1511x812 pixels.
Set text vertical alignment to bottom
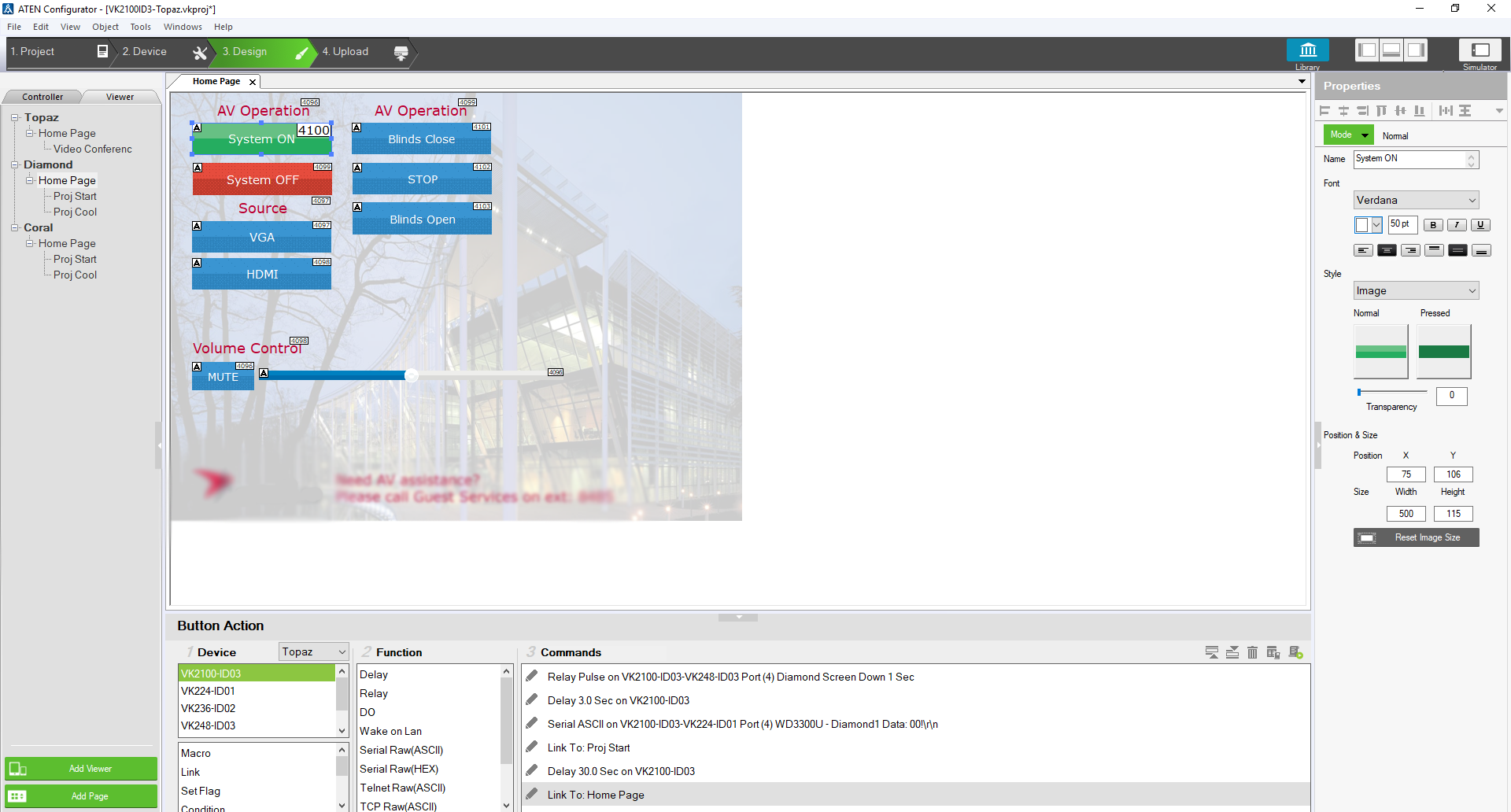[x=1481, y=250]
